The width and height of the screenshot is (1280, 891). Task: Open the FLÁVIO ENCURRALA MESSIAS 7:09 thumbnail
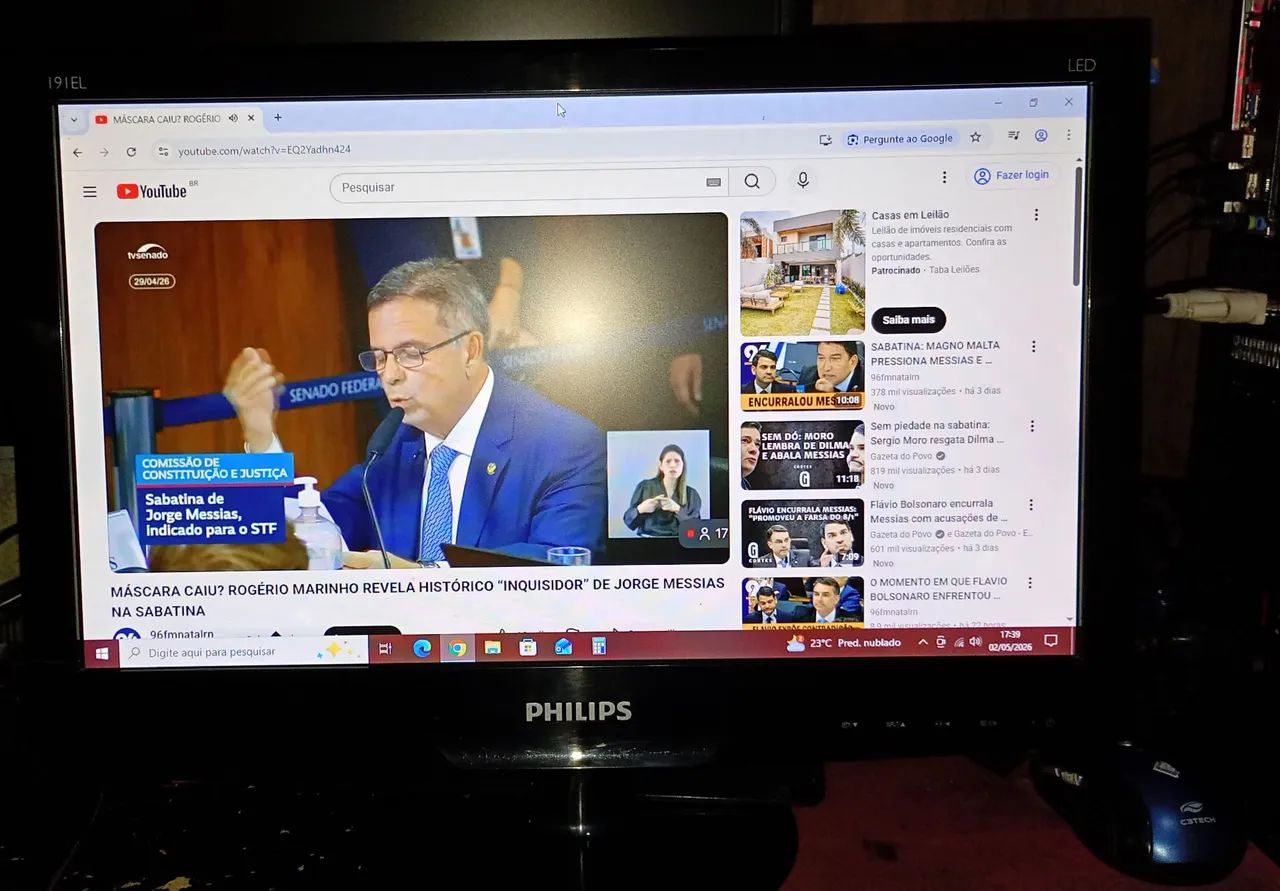tap(802, 533)
